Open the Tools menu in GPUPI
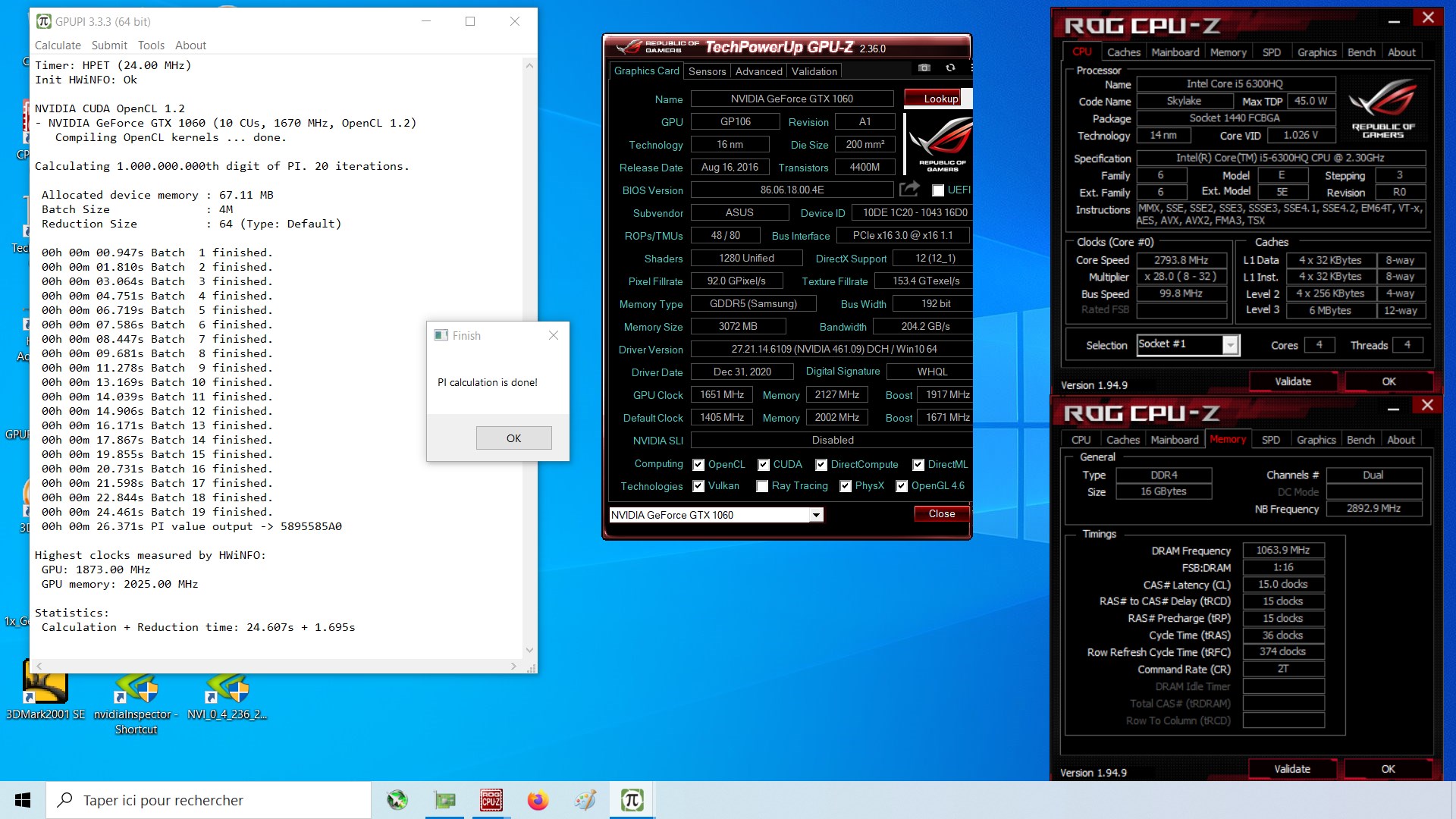1456x819 pixels. (151, 45)
